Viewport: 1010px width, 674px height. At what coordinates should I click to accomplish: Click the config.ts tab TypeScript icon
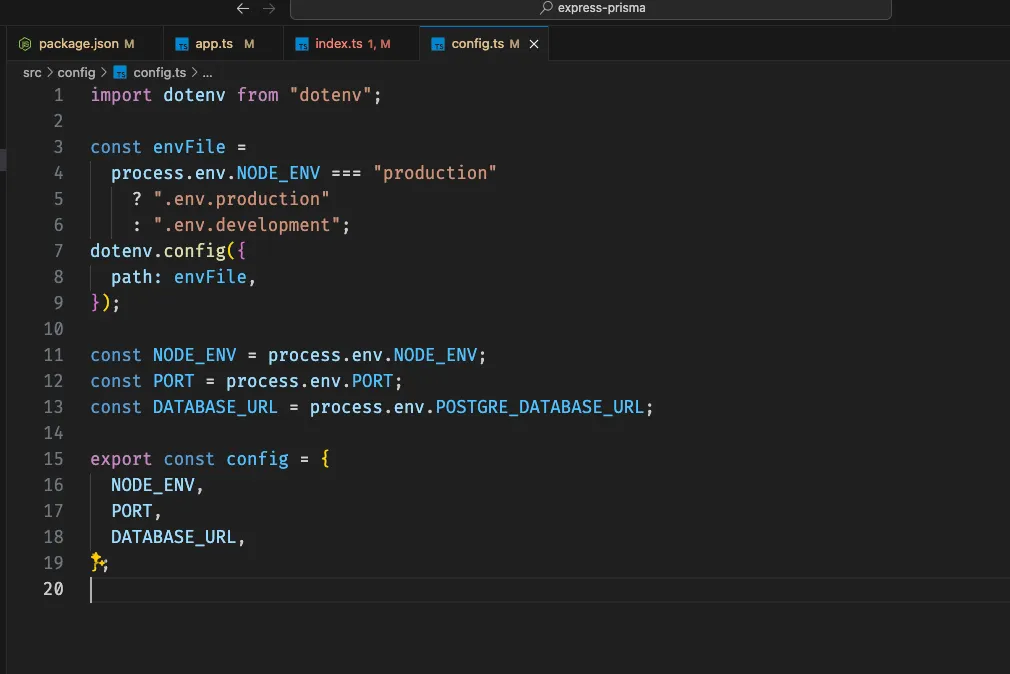438,44
